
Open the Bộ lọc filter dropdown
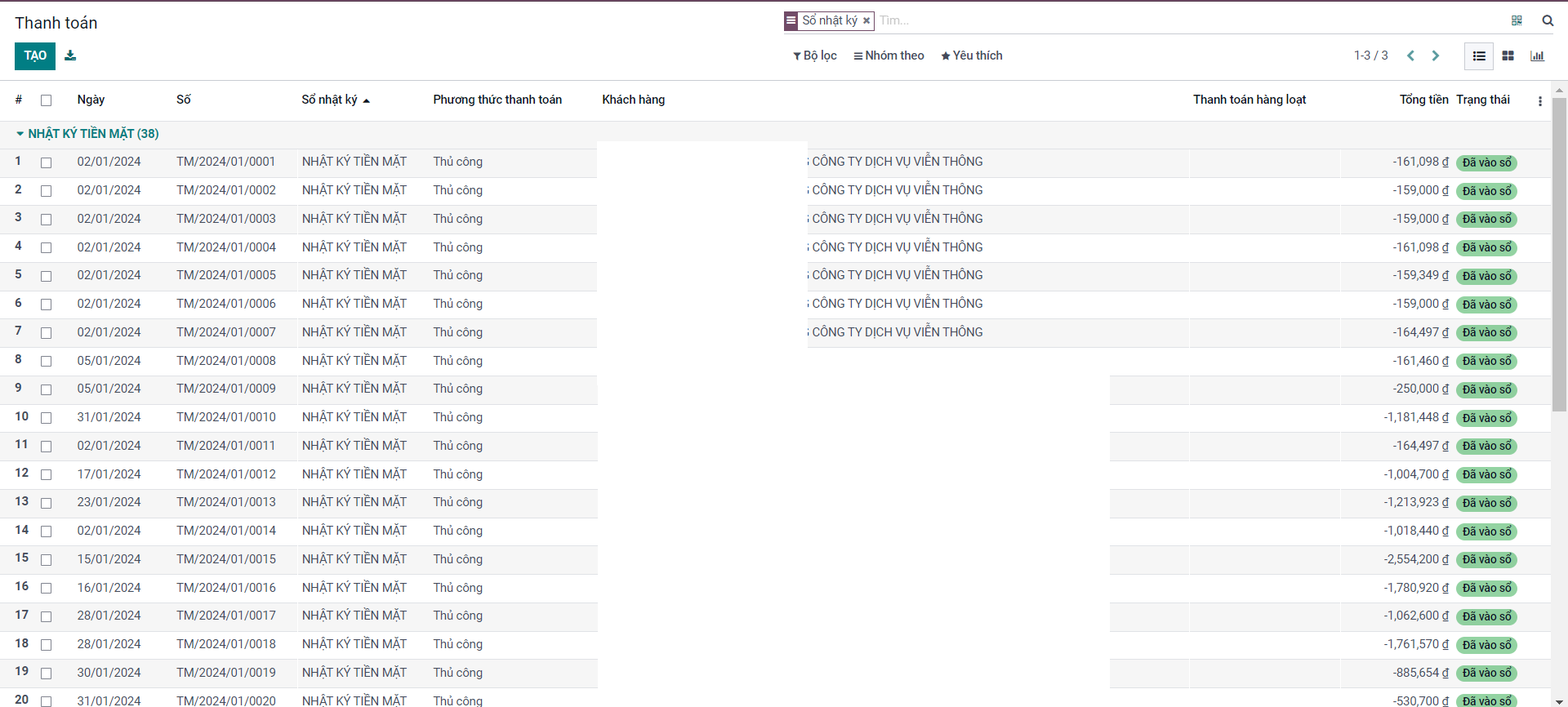[x=815, y=56]
